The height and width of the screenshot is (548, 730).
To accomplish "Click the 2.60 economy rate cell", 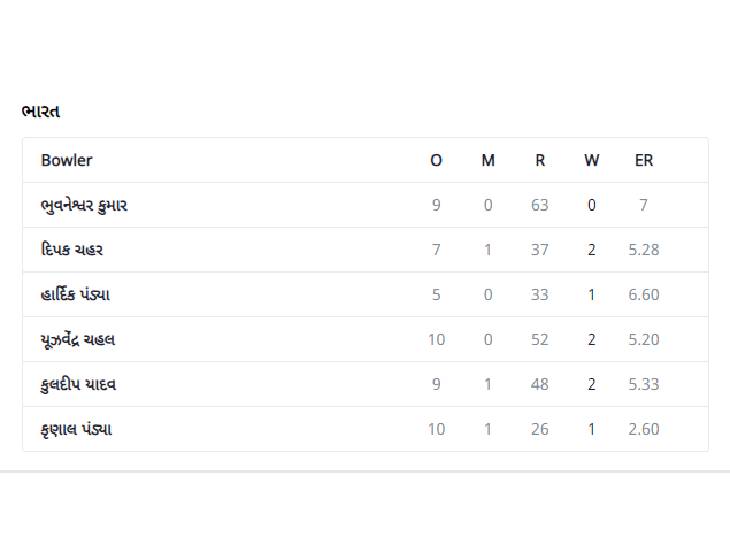I will pyautogui.click(x=644, y=429).
